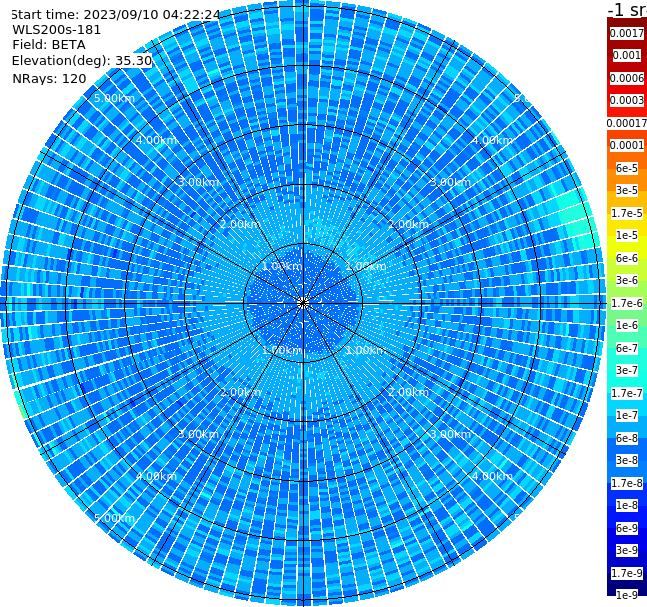Select the 0.0001 colorbar label
The height and width of the screenshot is (607, 647).
(x=627, y=145)
